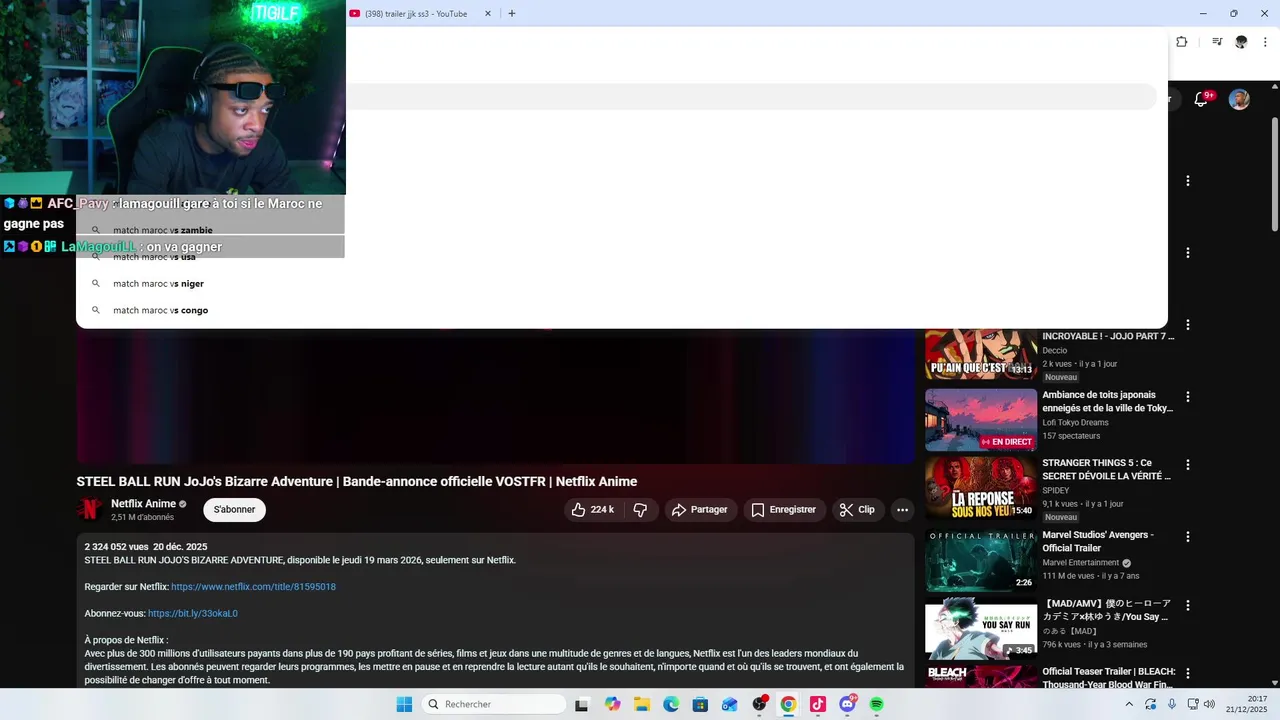Open options for MAD/AMV You Say Run video
This screenshot has height=720, width=1280.
[x=1188, y=606]
